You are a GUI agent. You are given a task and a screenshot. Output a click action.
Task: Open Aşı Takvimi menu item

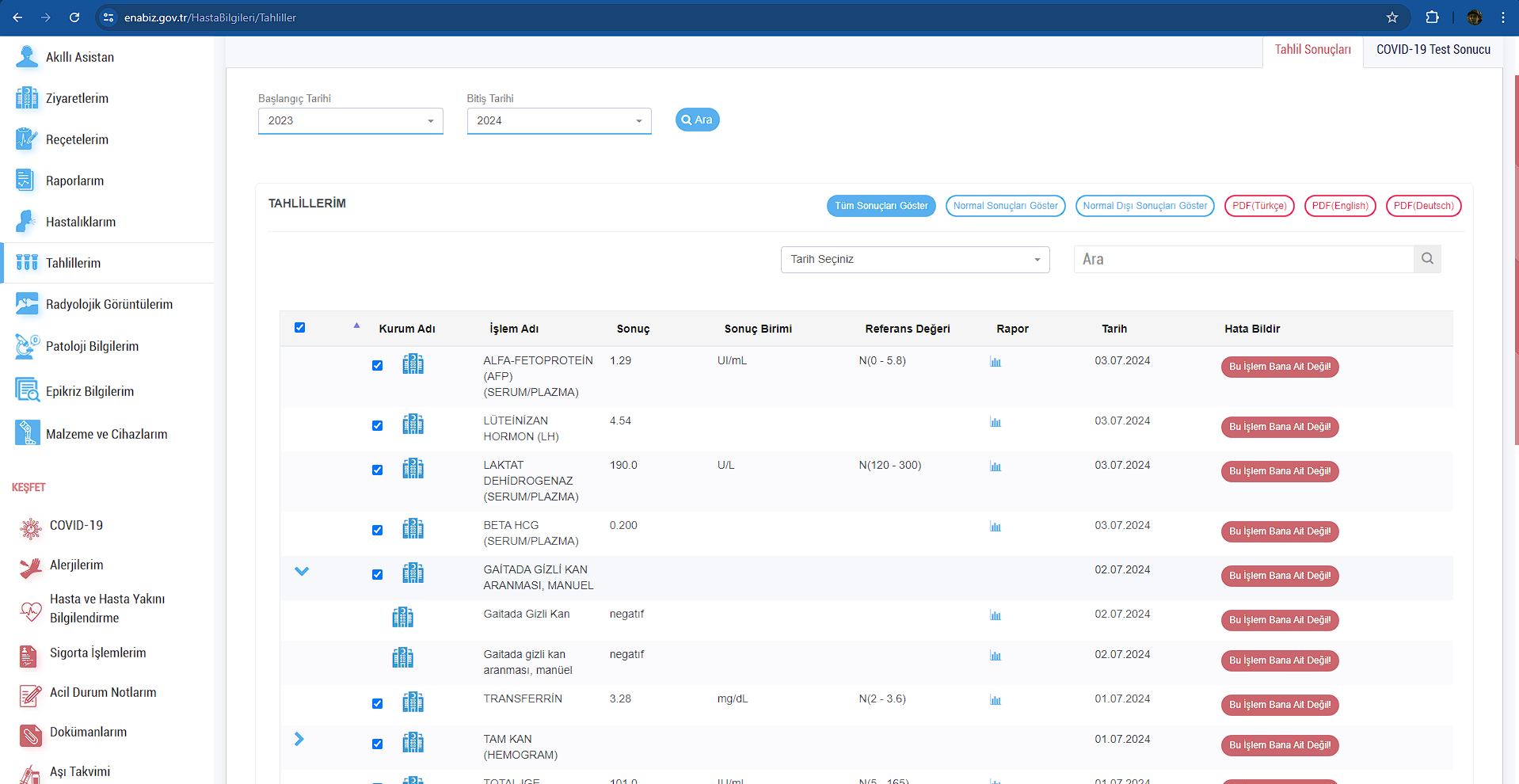coord(80,771)
